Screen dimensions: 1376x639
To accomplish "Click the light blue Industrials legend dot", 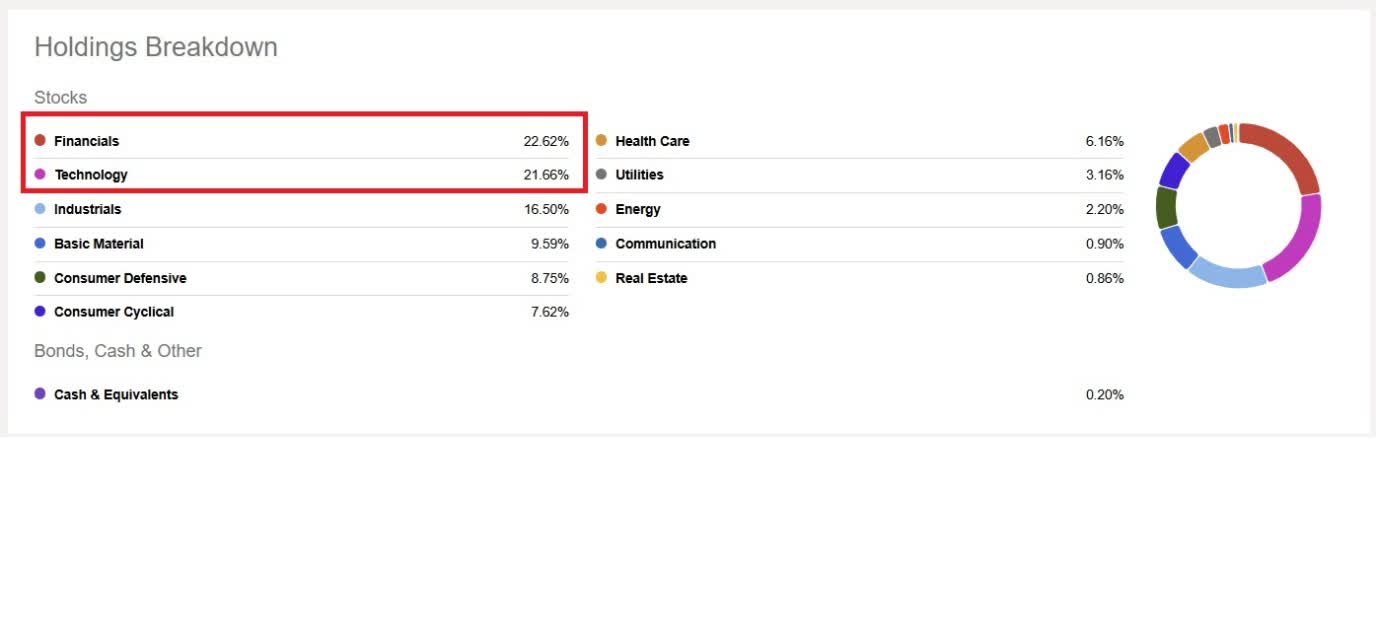I will (x=40, y=209).
